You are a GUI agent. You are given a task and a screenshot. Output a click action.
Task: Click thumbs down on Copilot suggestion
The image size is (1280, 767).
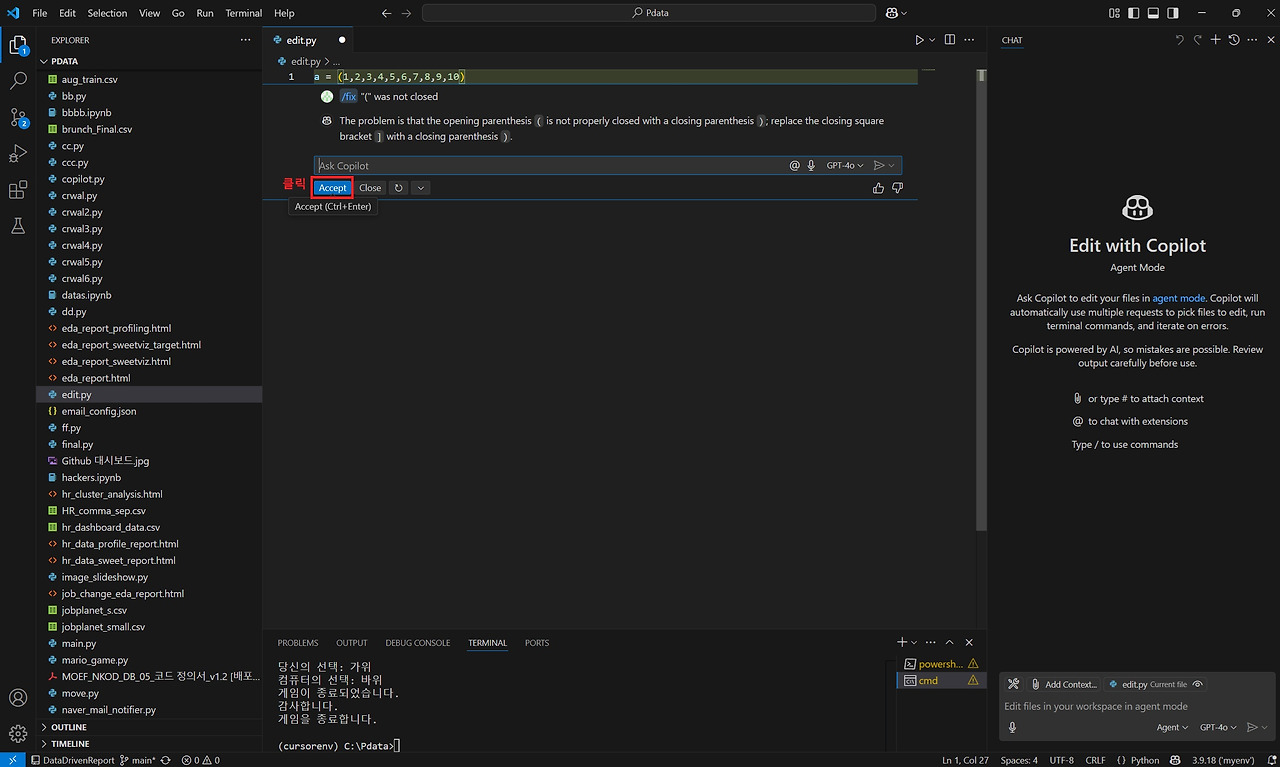(897, 188)
